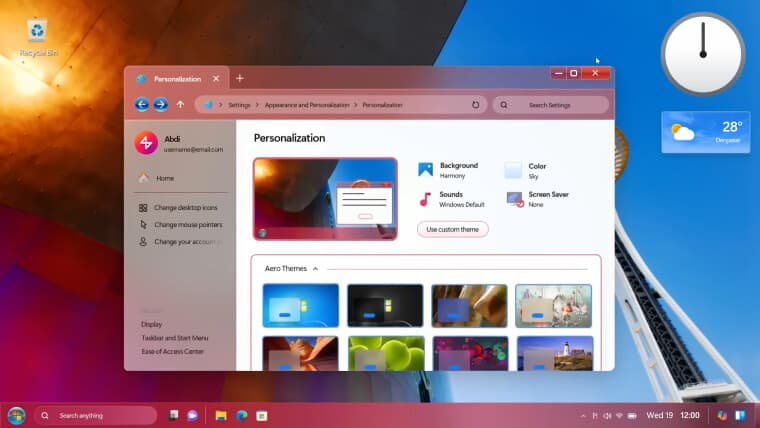
Task: Open Microsoft Store from the taskbar
Action: pos(262,416)
